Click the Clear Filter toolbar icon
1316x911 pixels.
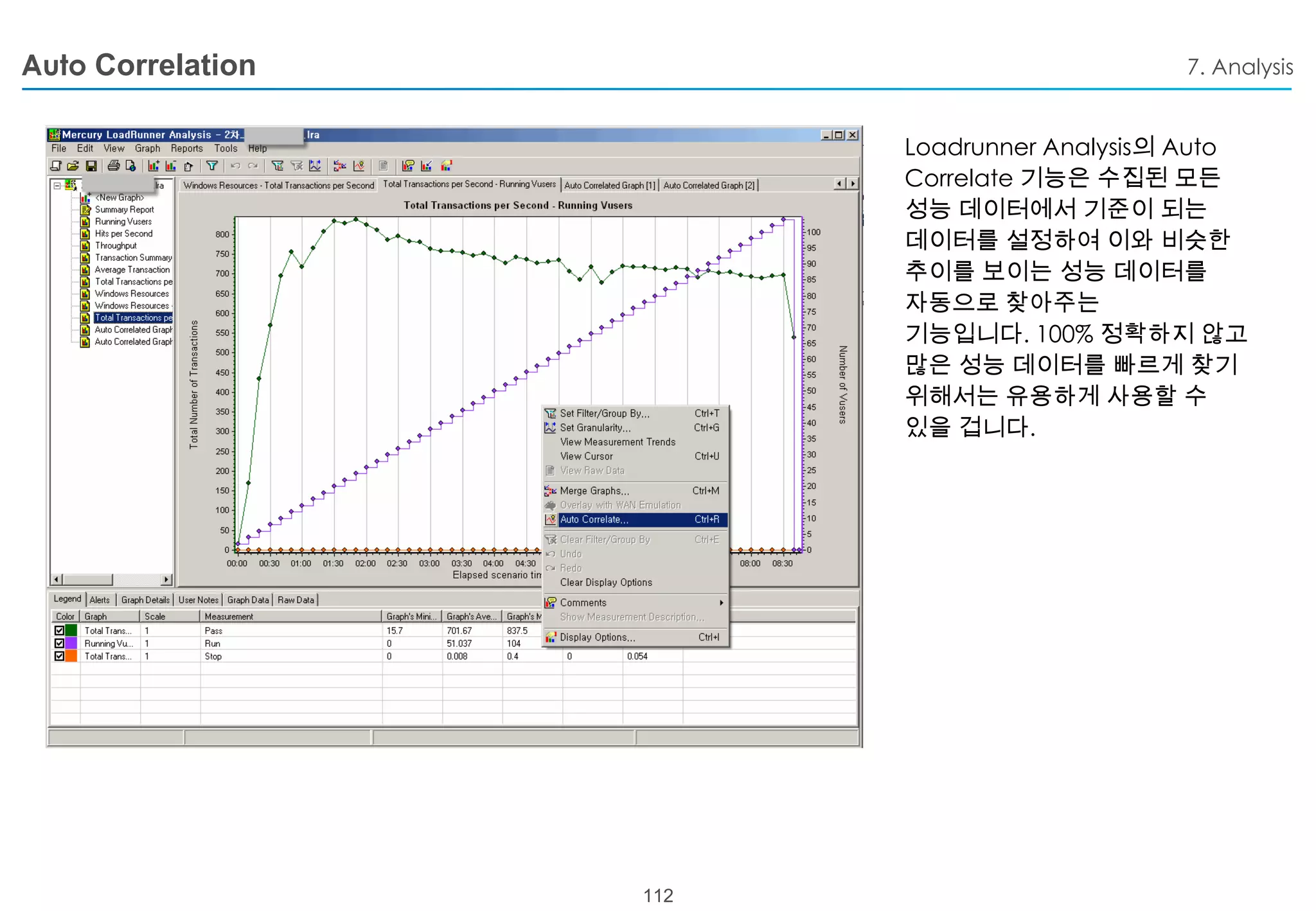click(296, 166)
